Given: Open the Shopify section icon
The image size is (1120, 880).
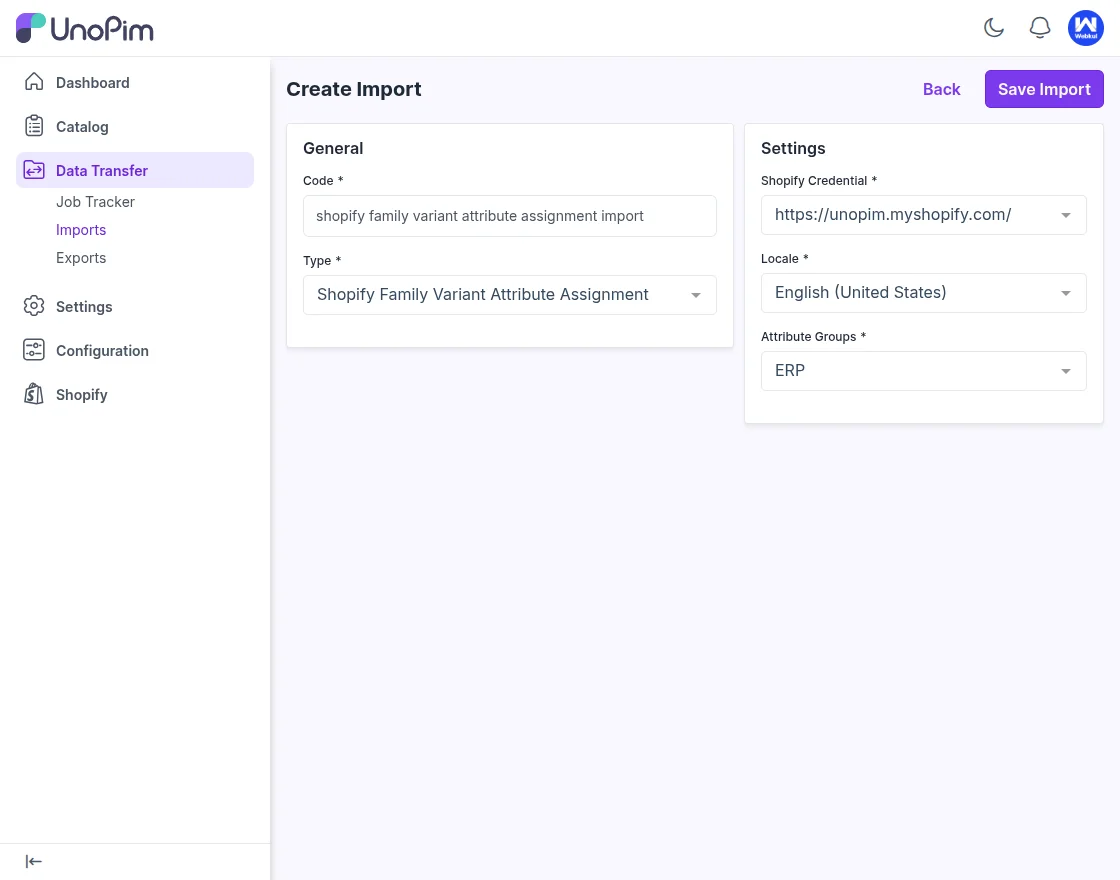Looking at the screenshot, I should (x=34, y=394).
